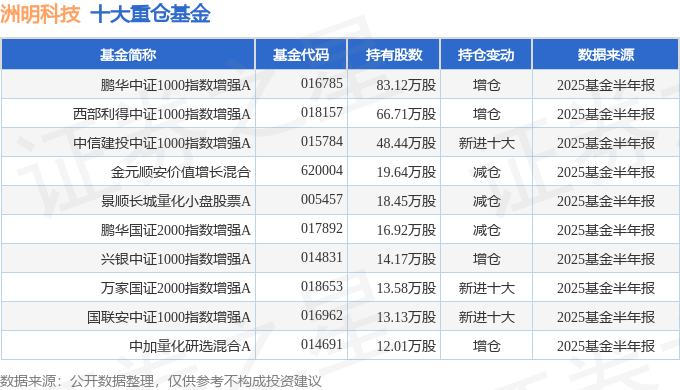Click fund name 中信建投中证1000指数增强A
This screenshot has height=390, width=680.
point(162,143)
